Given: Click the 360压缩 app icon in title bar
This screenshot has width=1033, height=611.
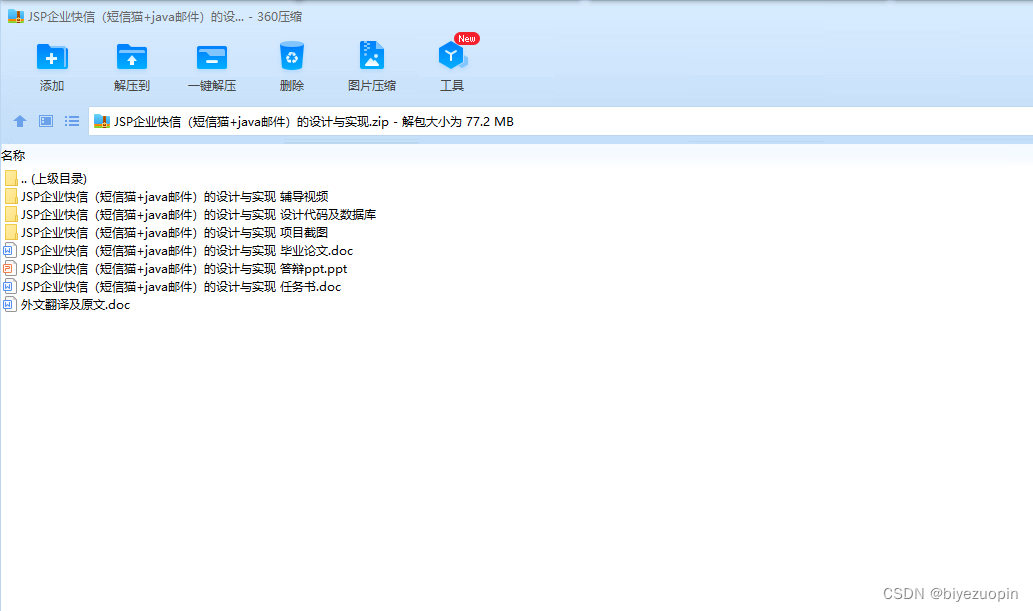Looking at the screenshot, I should tap(16, 16).
